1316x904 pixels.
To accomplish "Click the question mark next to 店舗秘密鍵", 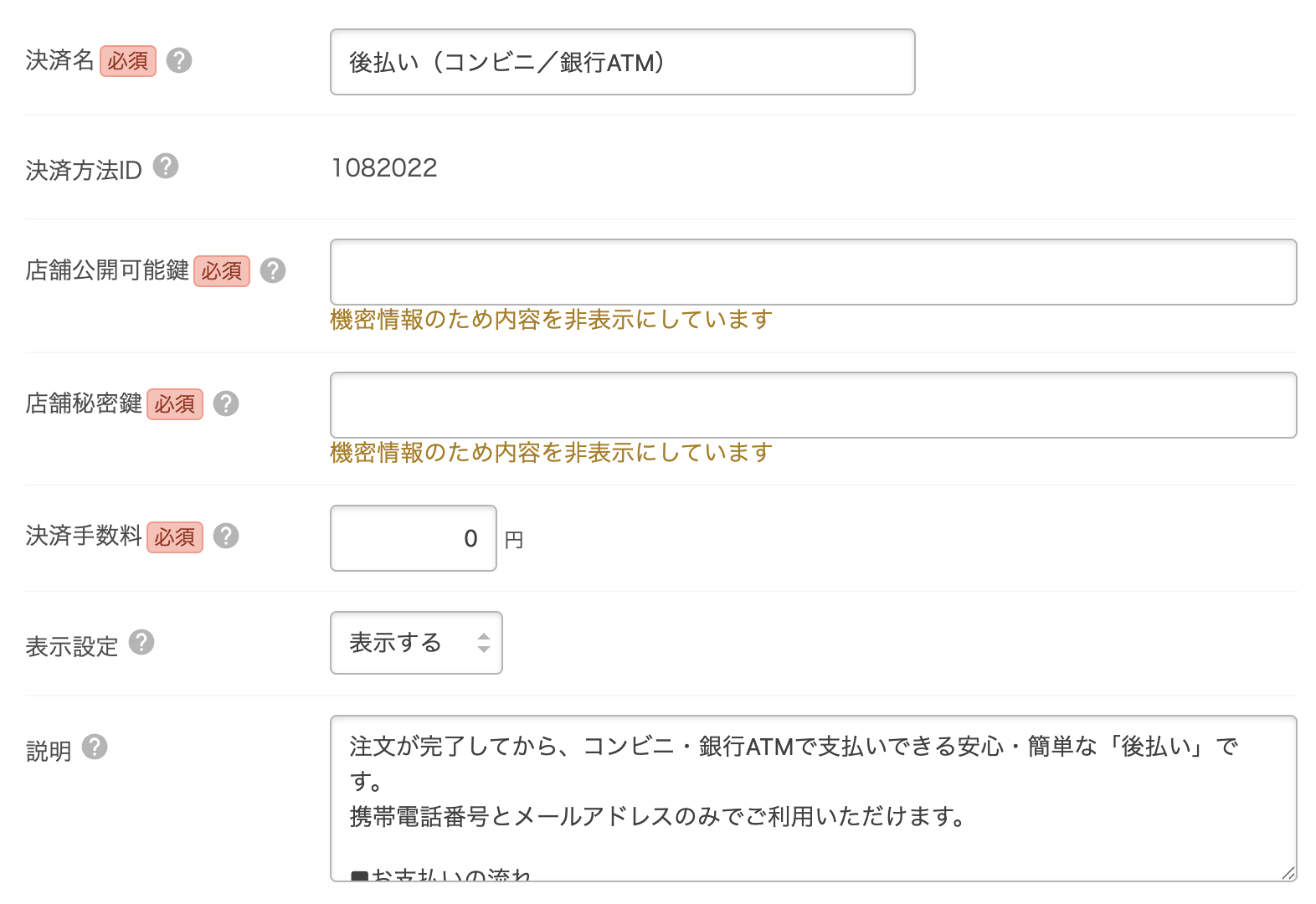I will point(226,403).
